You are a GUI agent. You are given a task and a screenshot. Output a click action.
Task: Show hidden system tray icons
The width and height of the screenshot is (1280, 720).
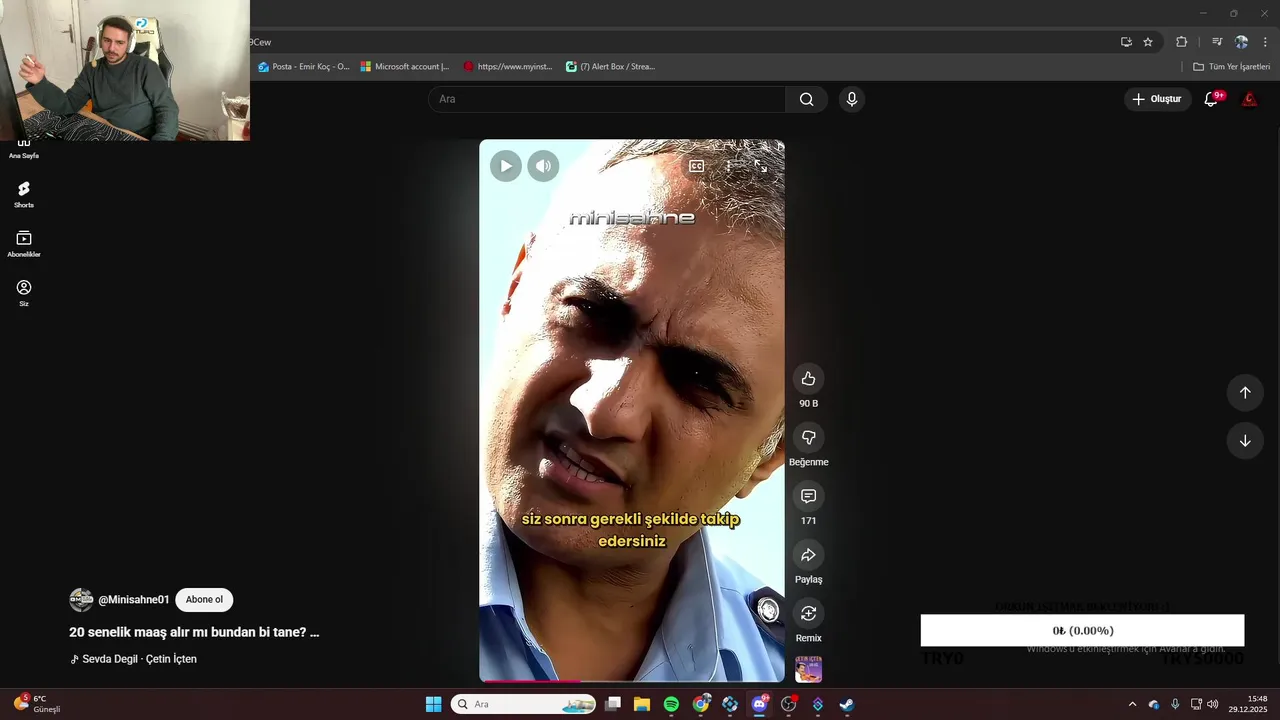click(x=1132, y=704)
